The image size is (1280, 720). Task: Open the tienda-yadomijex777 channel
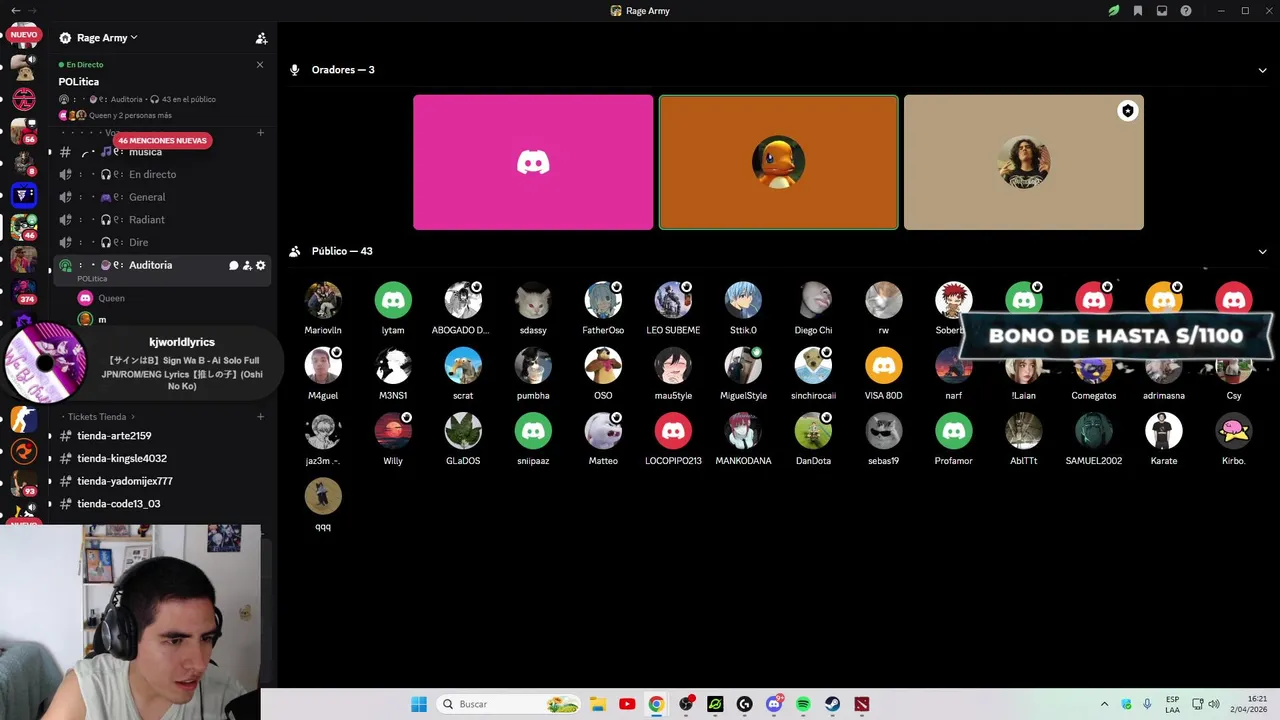pyautogui.click(x=163, y=481)
